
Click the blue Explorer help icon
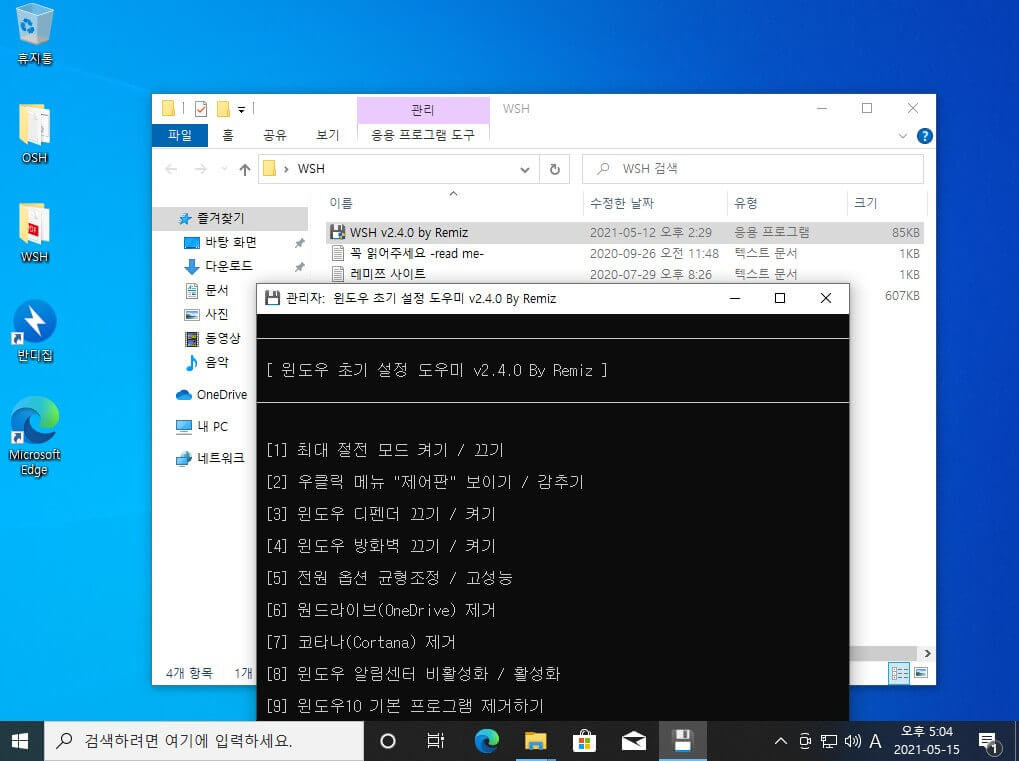click(924, 136)
